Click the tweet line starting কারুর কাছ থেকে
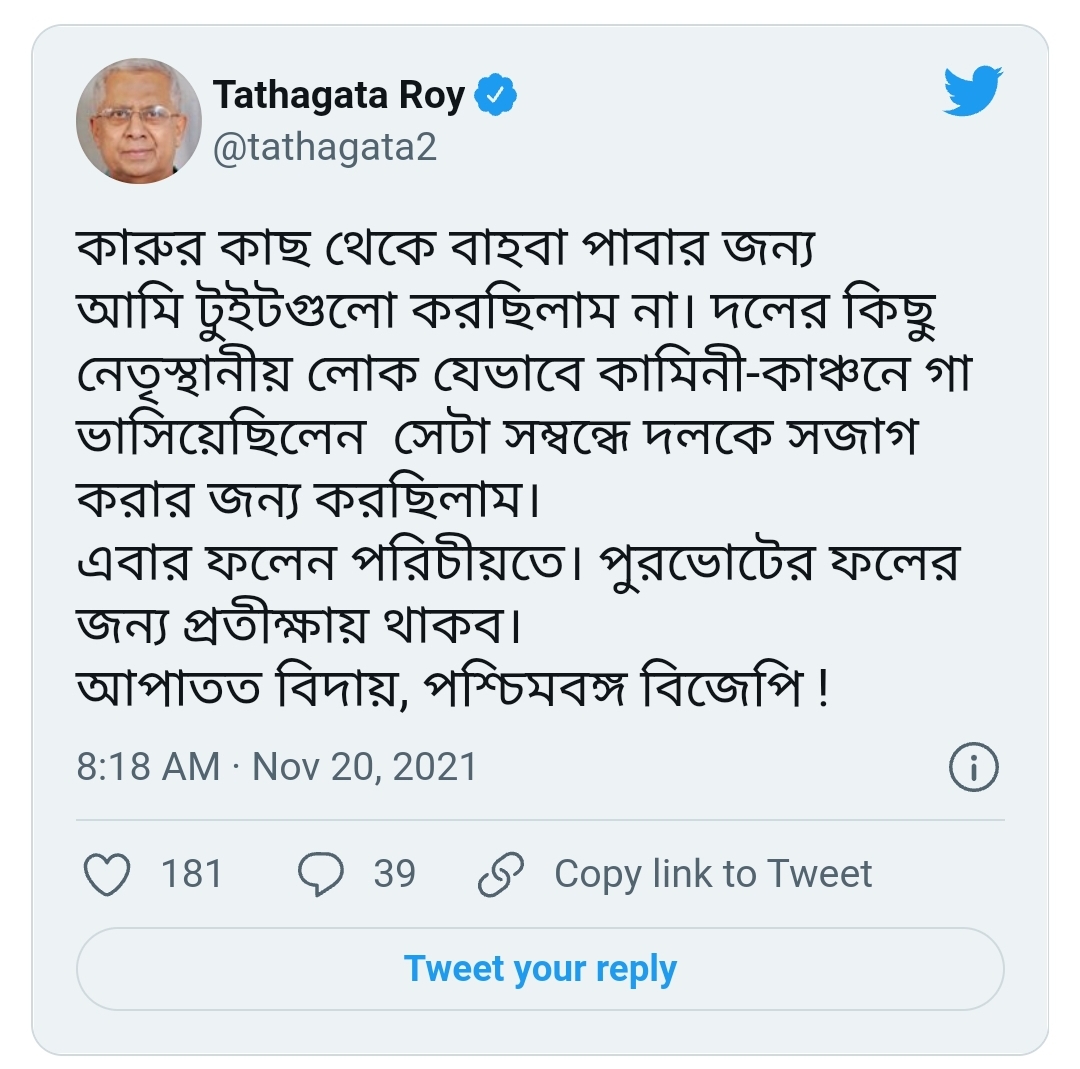This screenshot has width=1080, height=1069. coord(446,247)
